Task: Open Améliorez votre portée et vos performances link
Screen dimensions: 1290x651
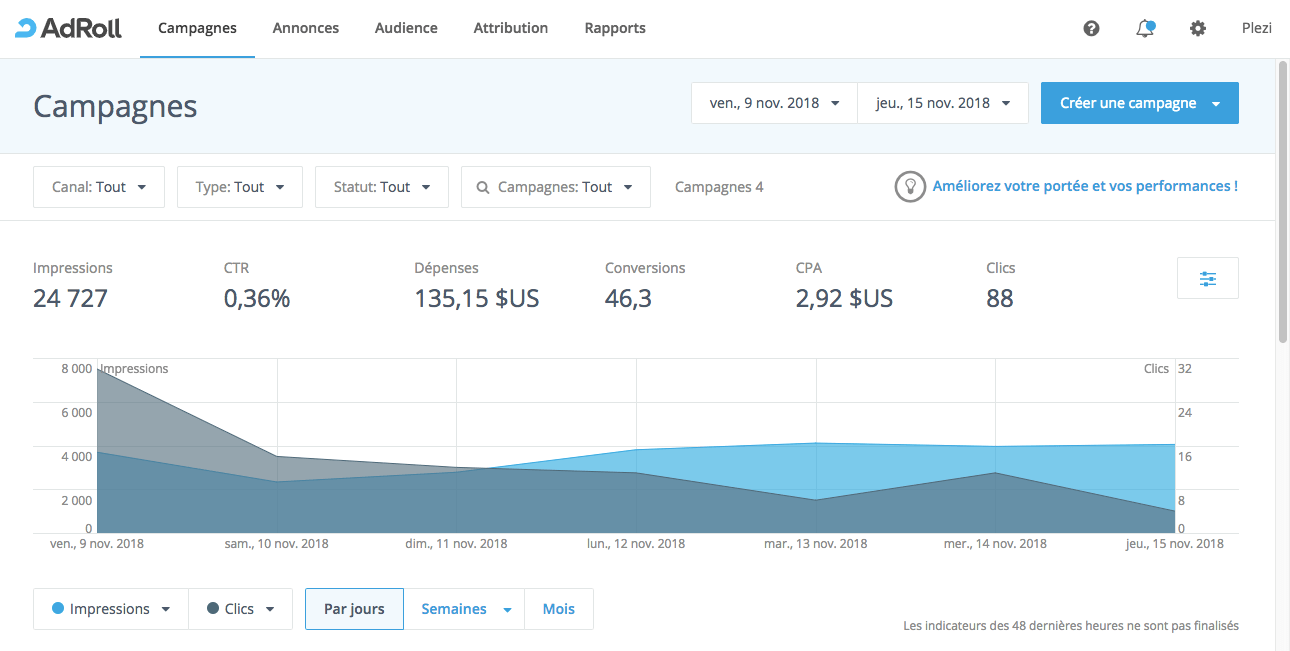Action: [1085, 186]
